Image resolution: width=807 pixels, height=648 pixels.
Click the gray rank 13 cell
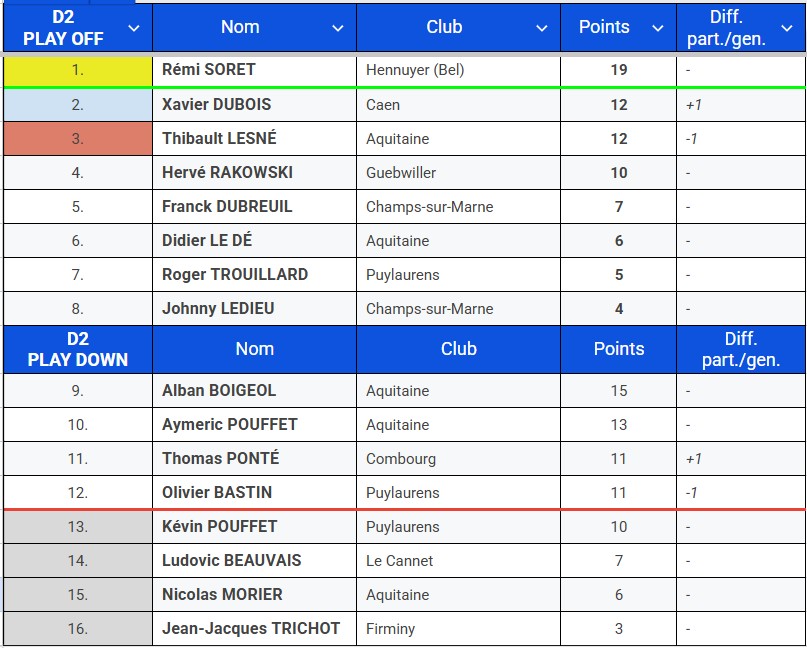[78, 526]
